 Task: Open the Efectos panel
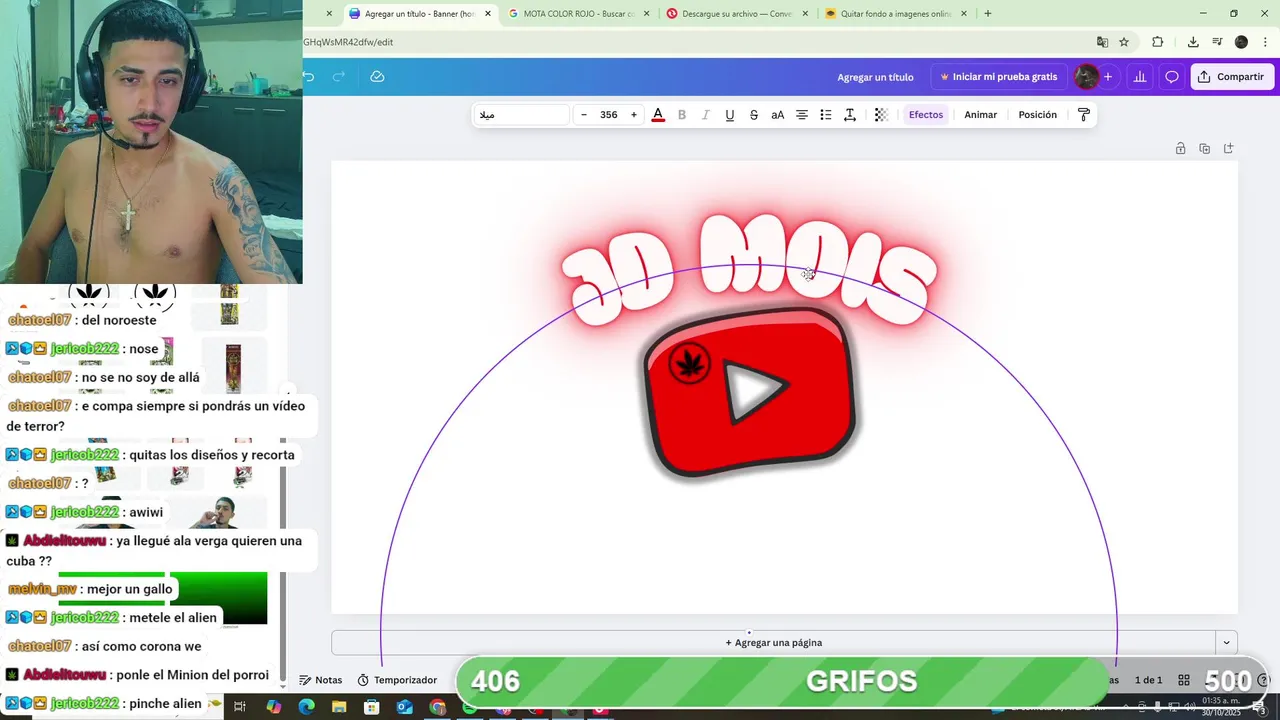pyautogui.click(x=926, y=115)
